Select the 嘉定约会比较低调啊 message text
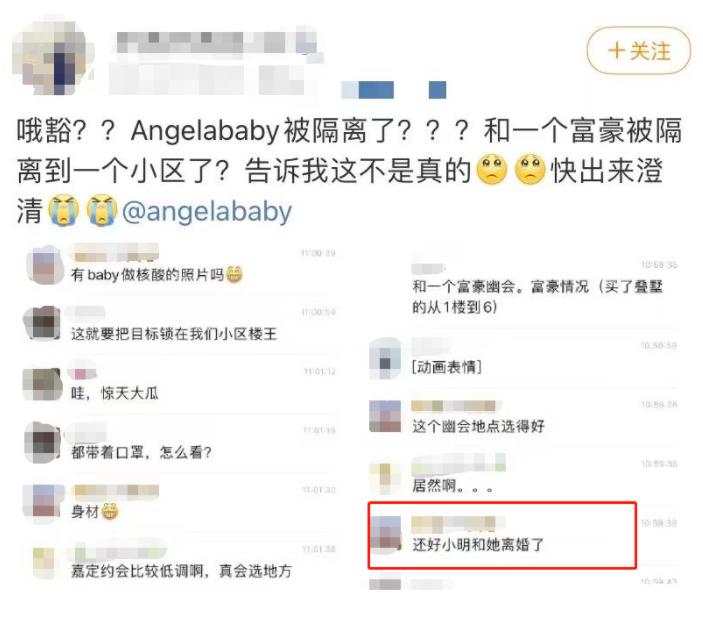Image resolution: width=703 pixels, height=623 pixels. pyautogui.click(x=182, y=571)
